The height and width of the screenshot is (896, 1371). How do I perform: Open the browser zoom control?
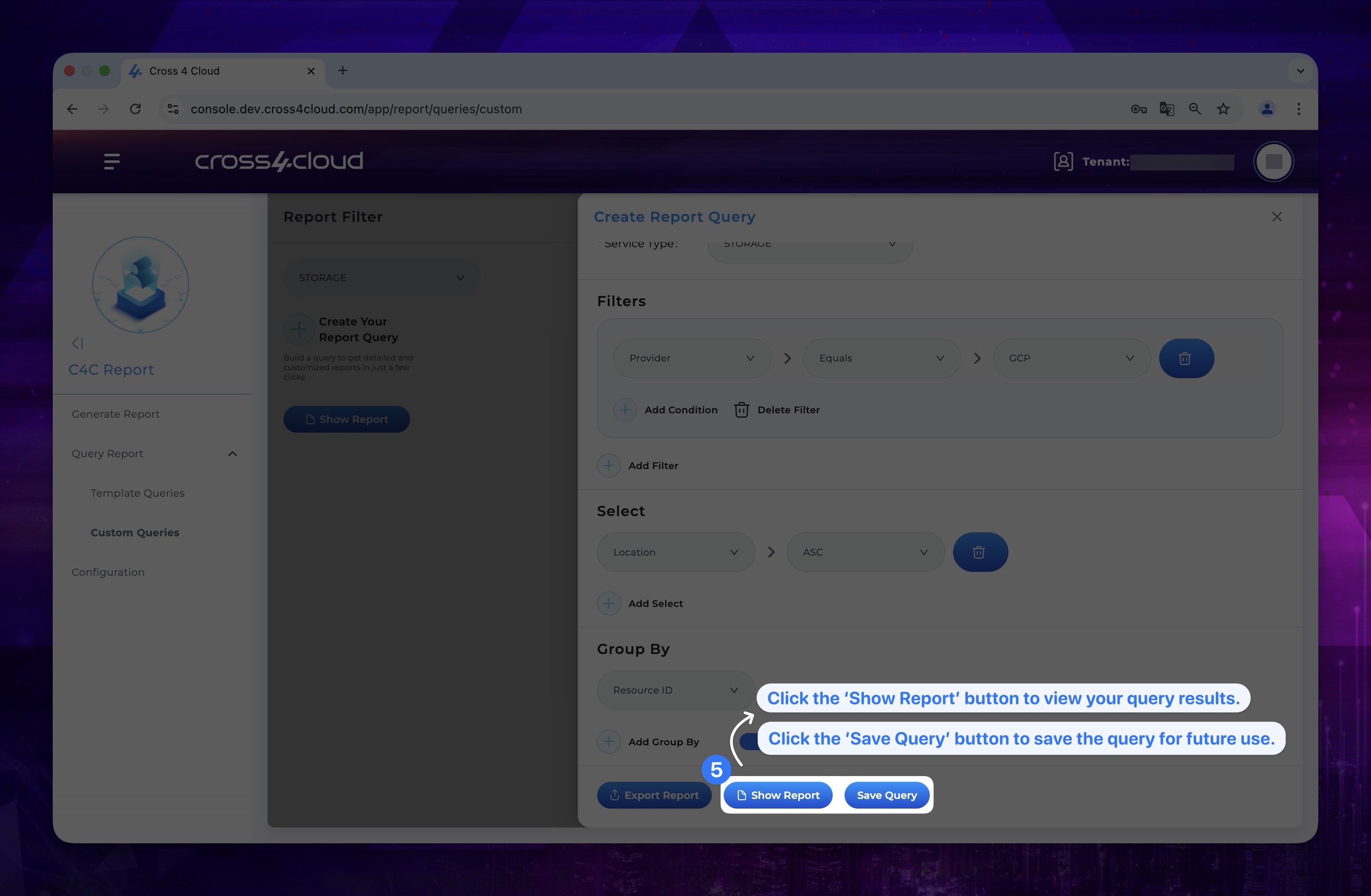pyautogui.click(x=1195, y=109)
